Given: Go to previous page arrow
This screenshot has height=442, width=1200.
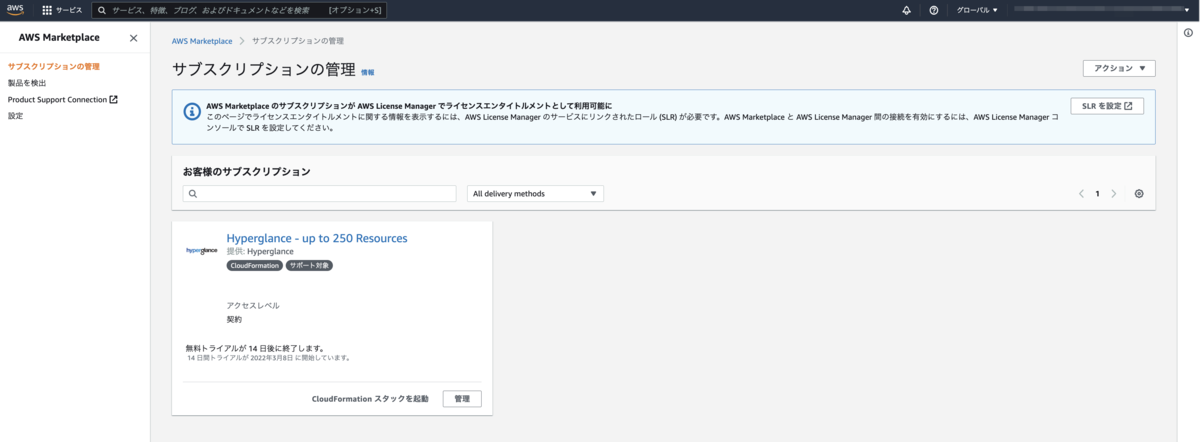Looking at the screenshot, I should (x=1081, y=194).
